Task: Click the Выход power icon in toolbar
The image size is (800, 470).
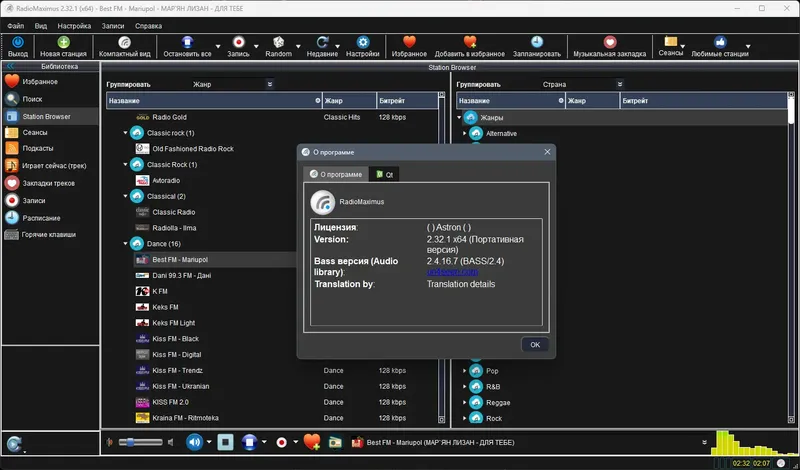Action: [17, 42]
